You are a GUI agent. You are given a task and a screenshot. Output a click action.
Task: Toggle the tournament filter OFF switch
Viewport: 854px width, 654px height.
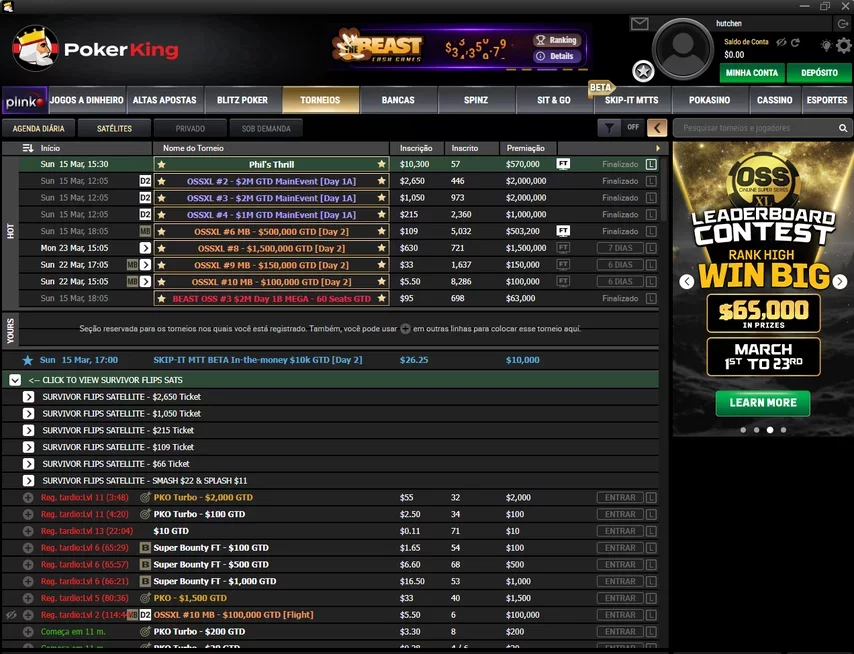[x=619, y=128]
